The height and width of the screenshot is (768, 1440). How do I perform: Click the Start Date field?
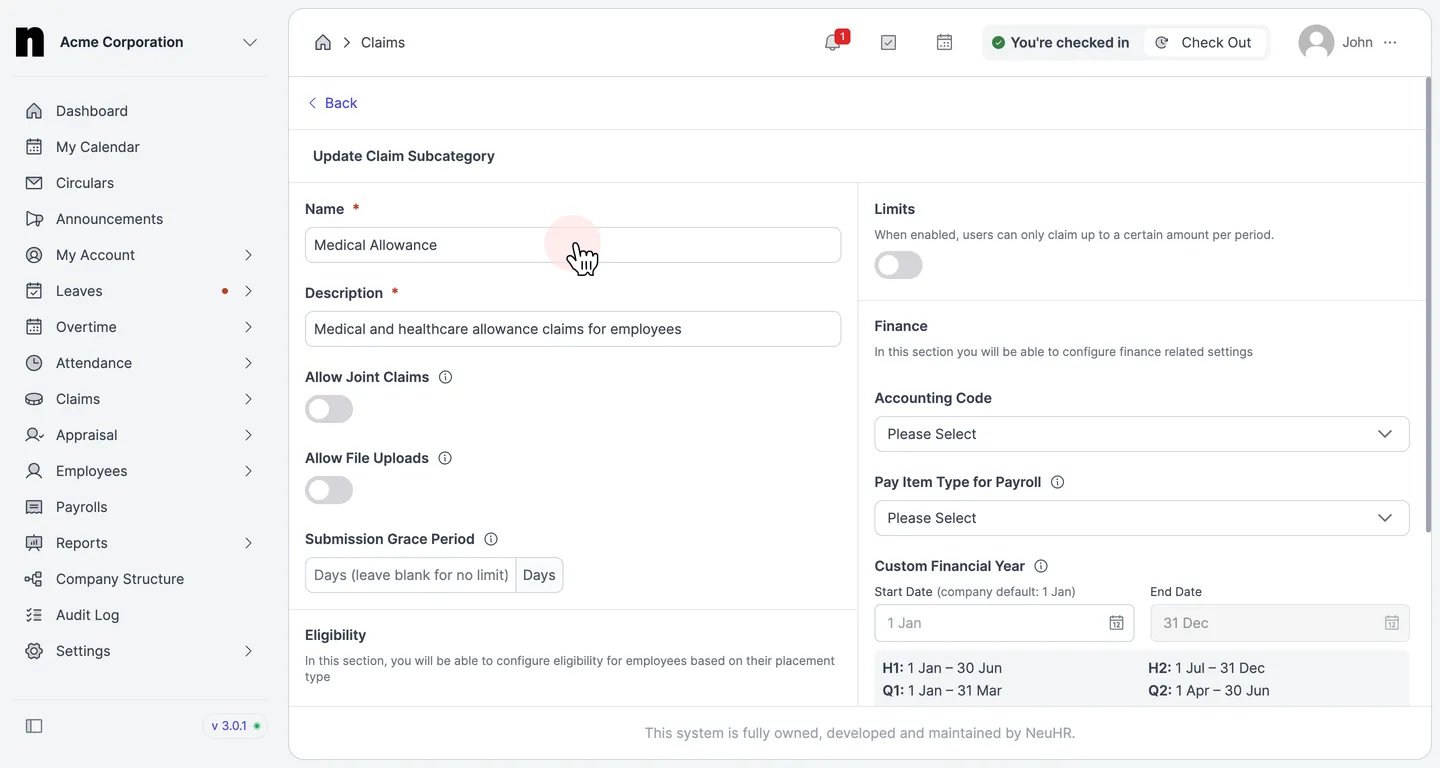(1004, 623)
